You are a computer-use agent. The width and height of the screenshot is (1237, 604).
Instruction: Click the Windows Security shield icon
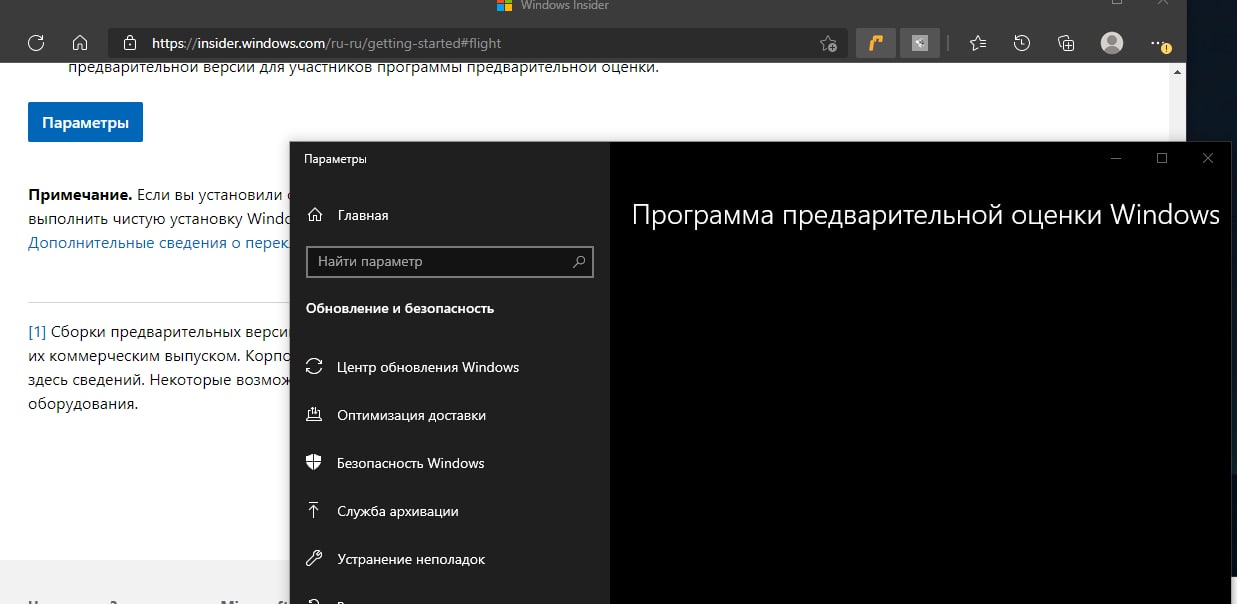click(x=314, y=463)
